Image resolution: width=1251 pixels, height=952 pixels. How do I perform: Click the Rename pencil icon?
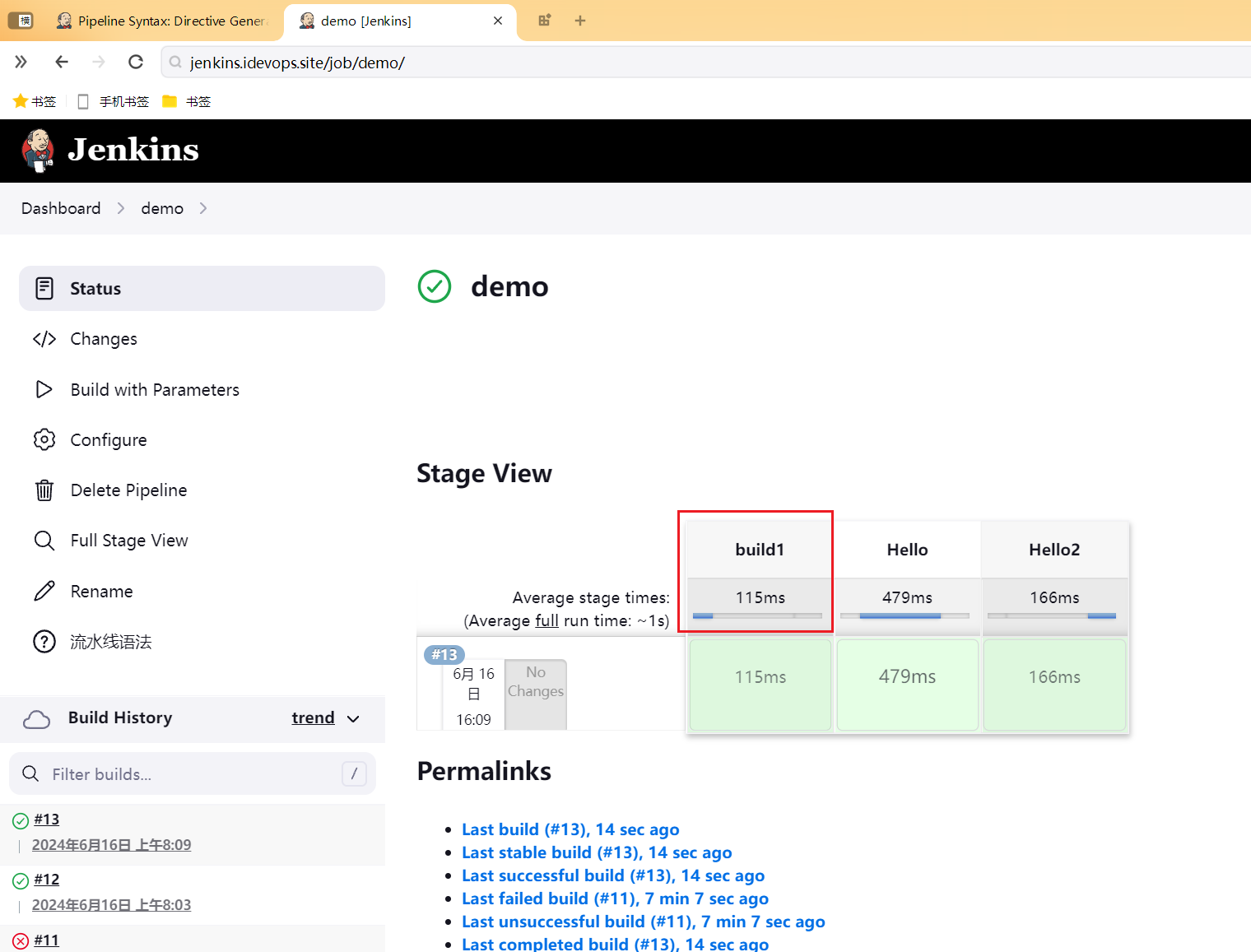click(44, 591)
